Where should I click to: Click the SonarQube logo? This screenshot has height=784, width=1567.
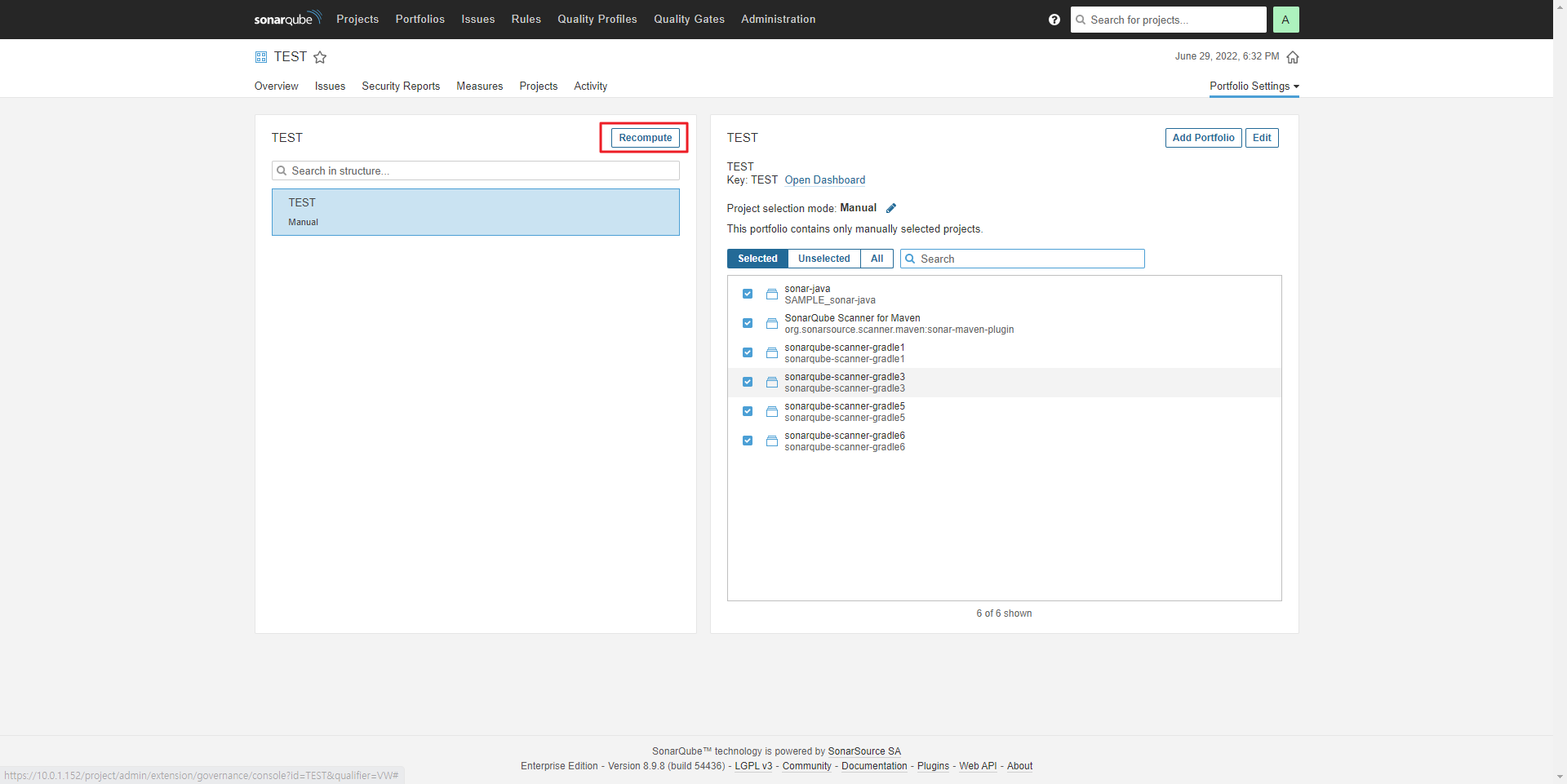coord(287,18)
